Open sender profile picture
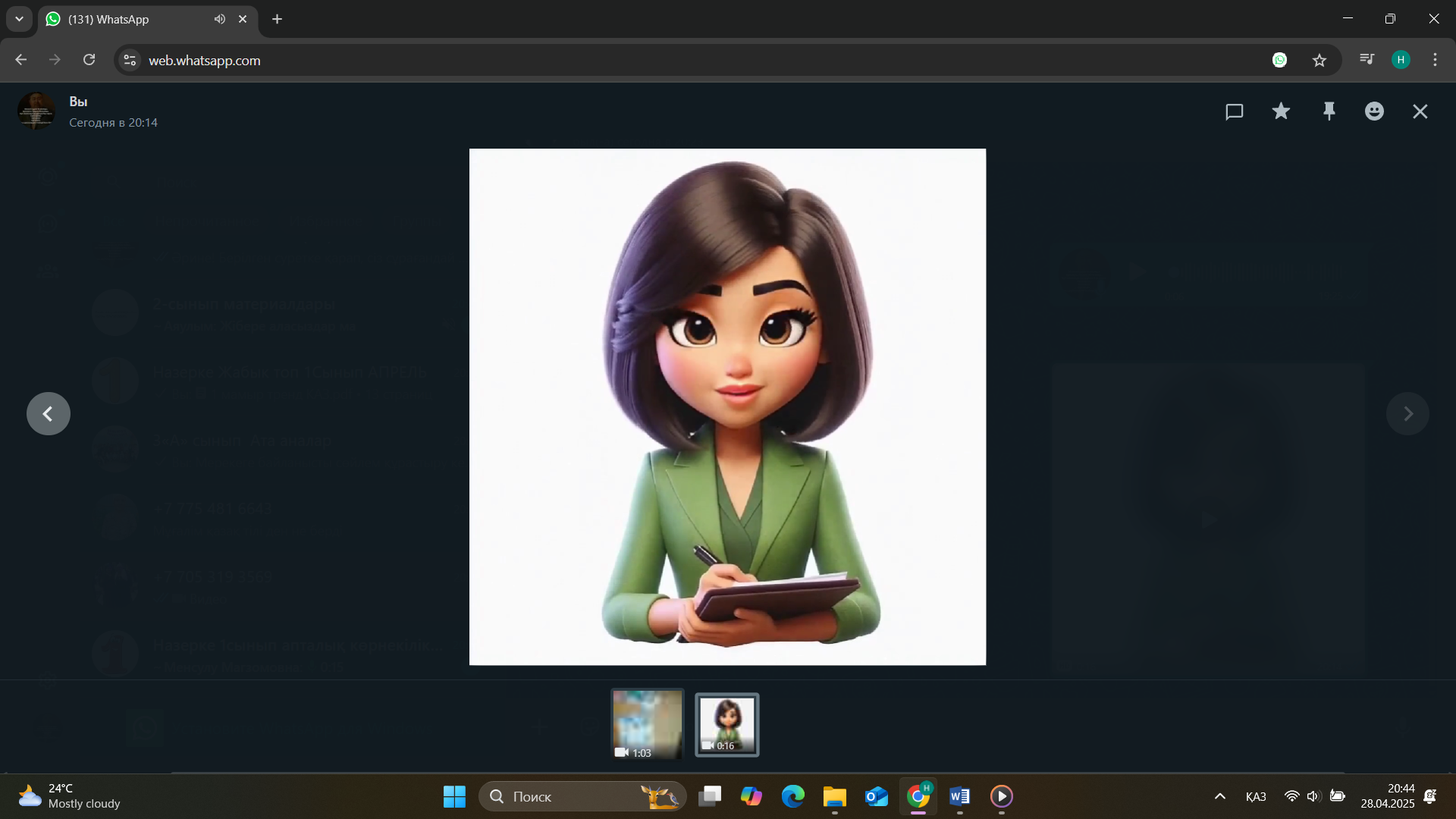 36,111
